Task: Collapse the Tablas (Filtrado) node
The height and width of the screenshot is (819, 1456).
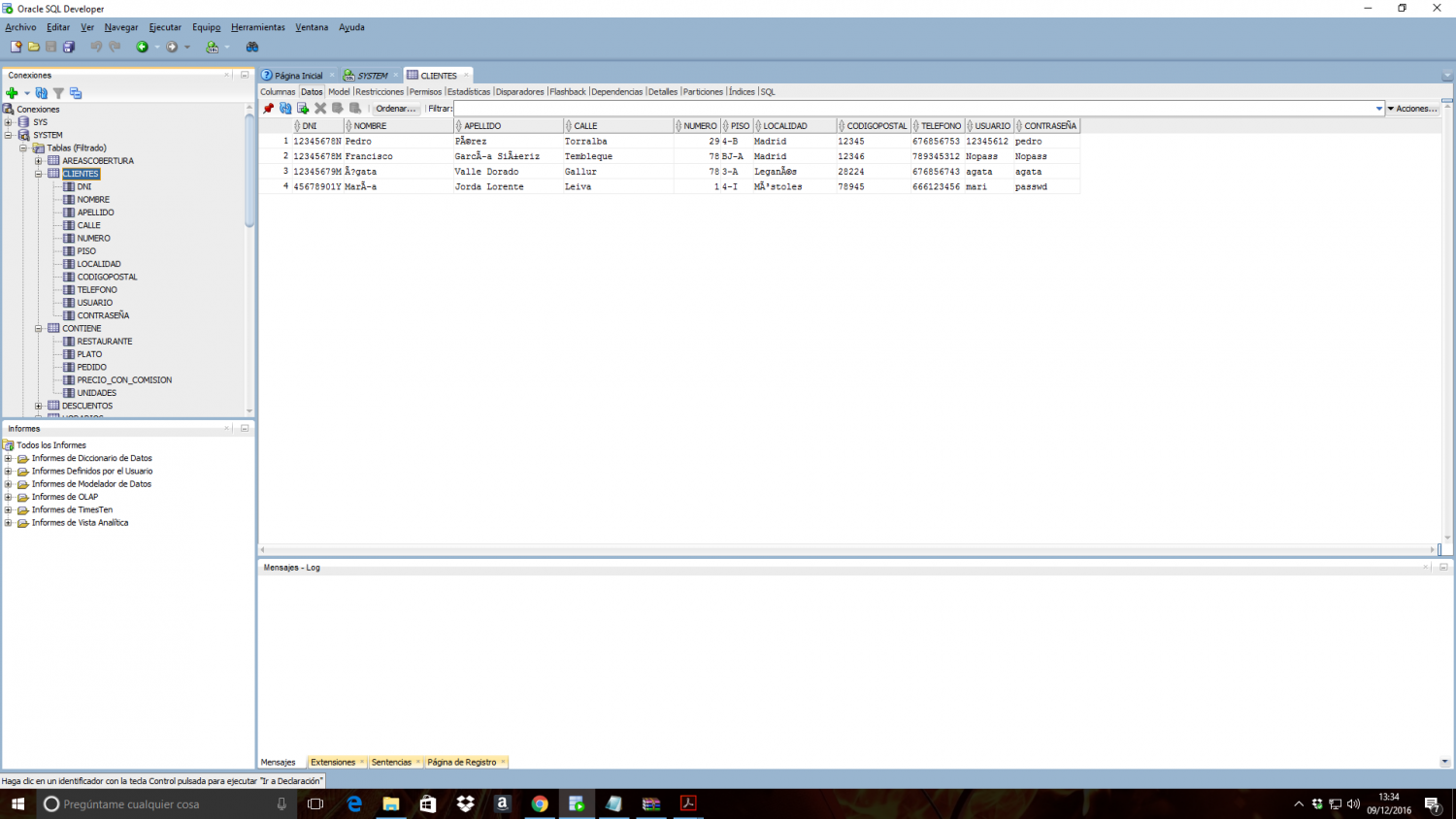Action: (23, 147)
